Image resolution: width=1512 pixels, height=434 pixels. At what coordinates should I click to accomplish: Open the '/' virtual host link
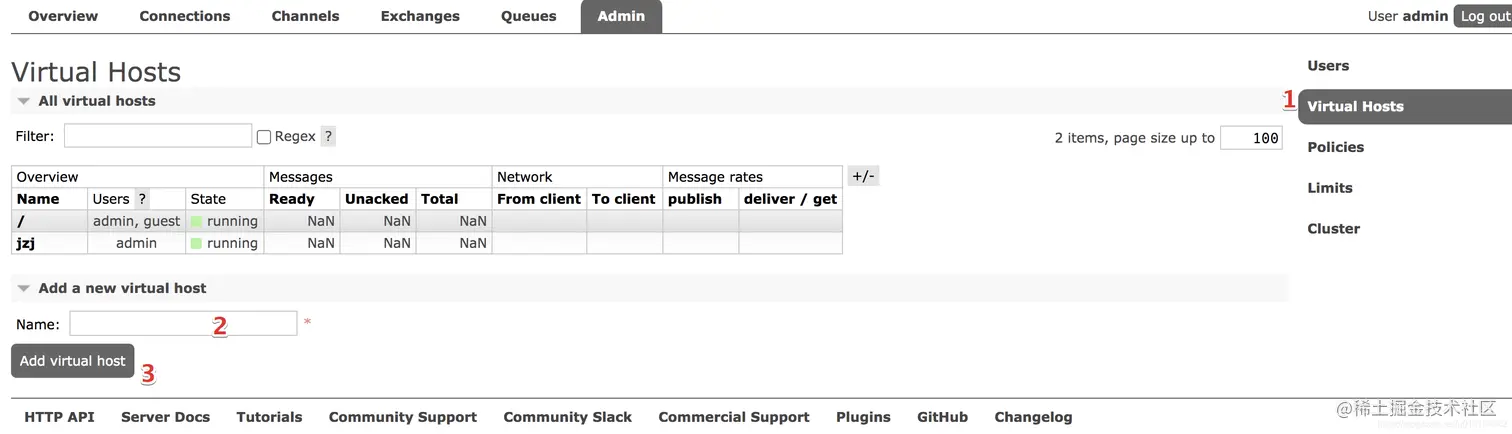coord(20,221)
